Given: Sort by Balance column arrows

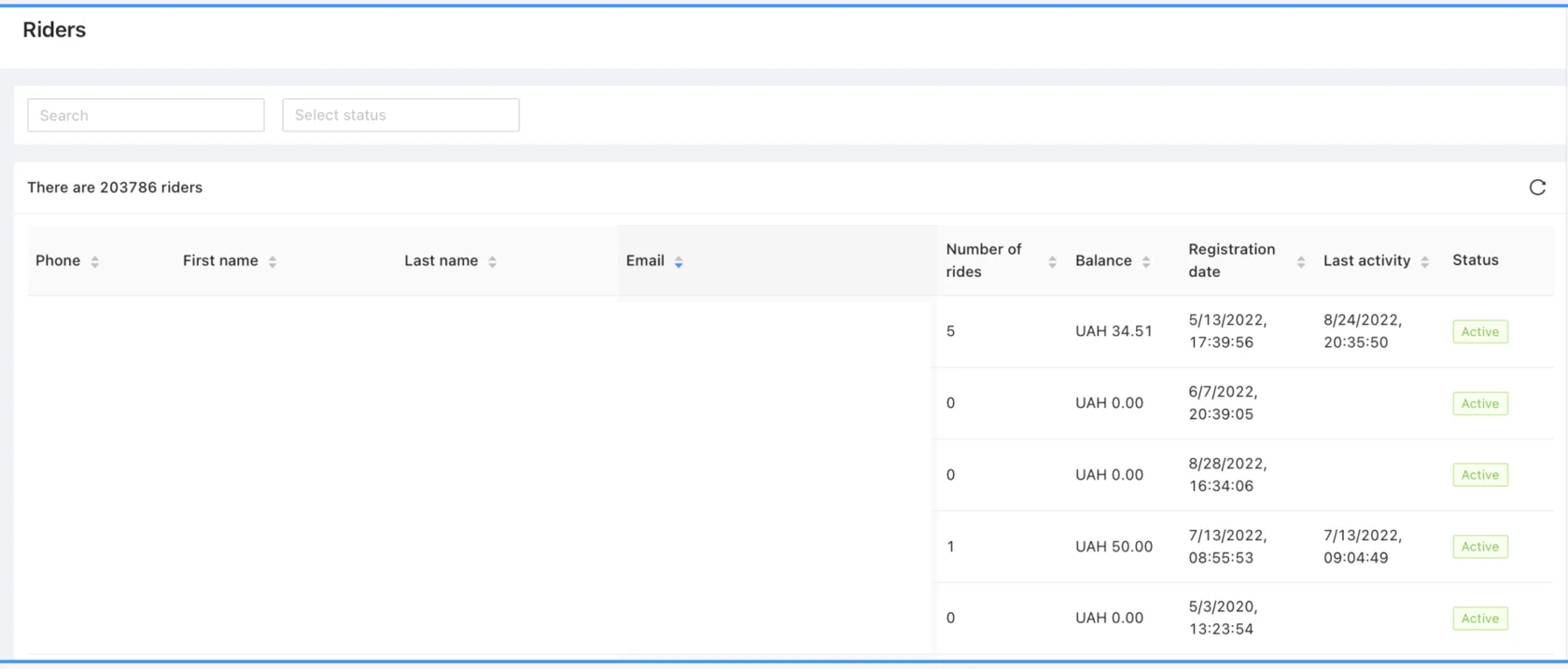Looking at the screenshot, I should tap(1146, 262).
